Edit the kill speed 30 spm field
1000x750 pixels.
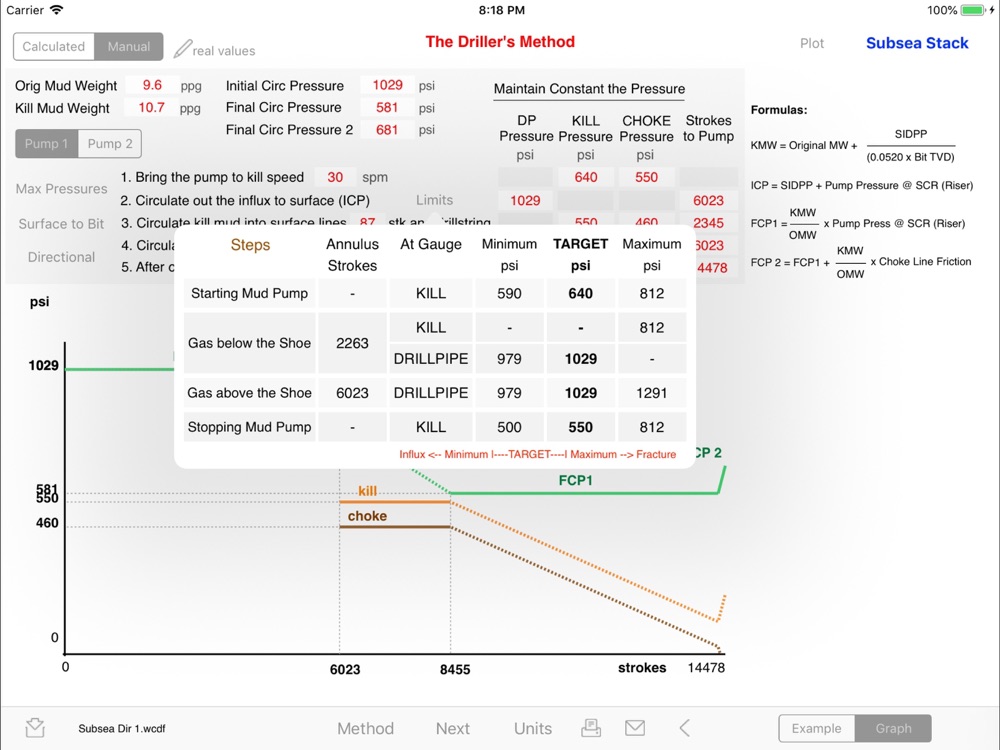click(335, 177)
